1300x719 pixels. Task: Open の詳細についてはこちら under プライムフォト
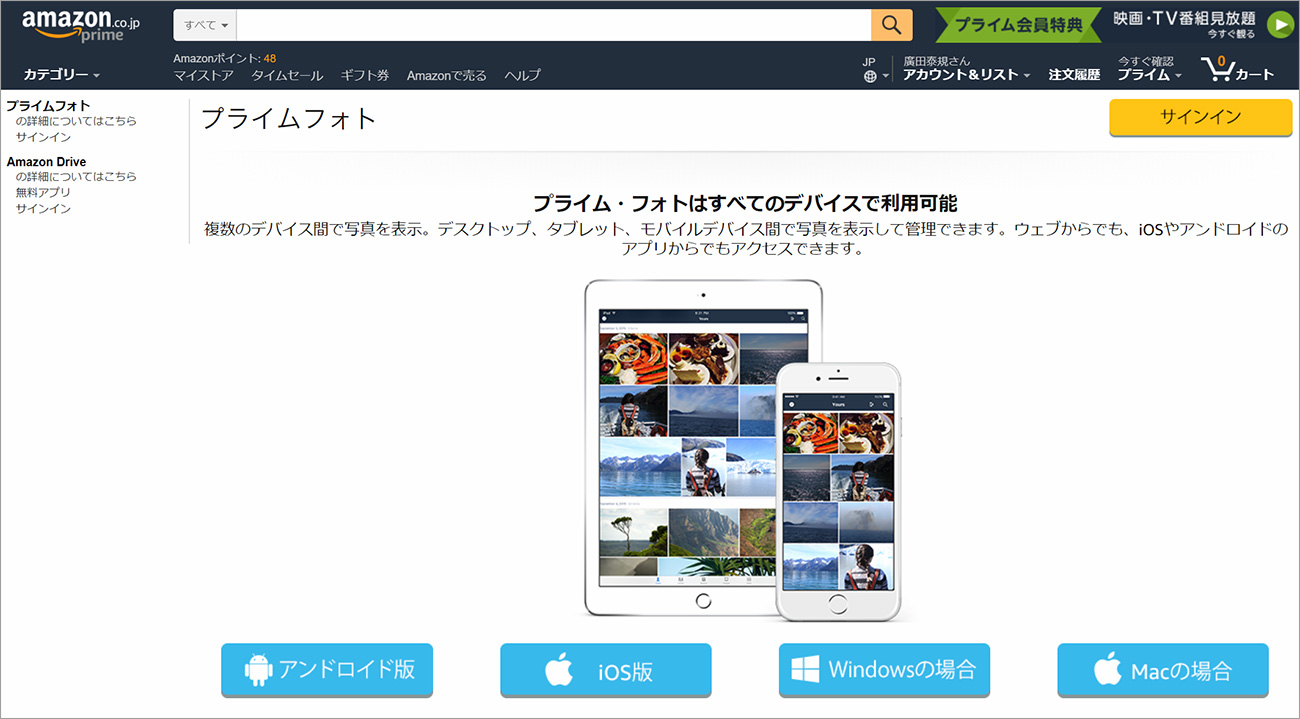[x=76, y=121]
